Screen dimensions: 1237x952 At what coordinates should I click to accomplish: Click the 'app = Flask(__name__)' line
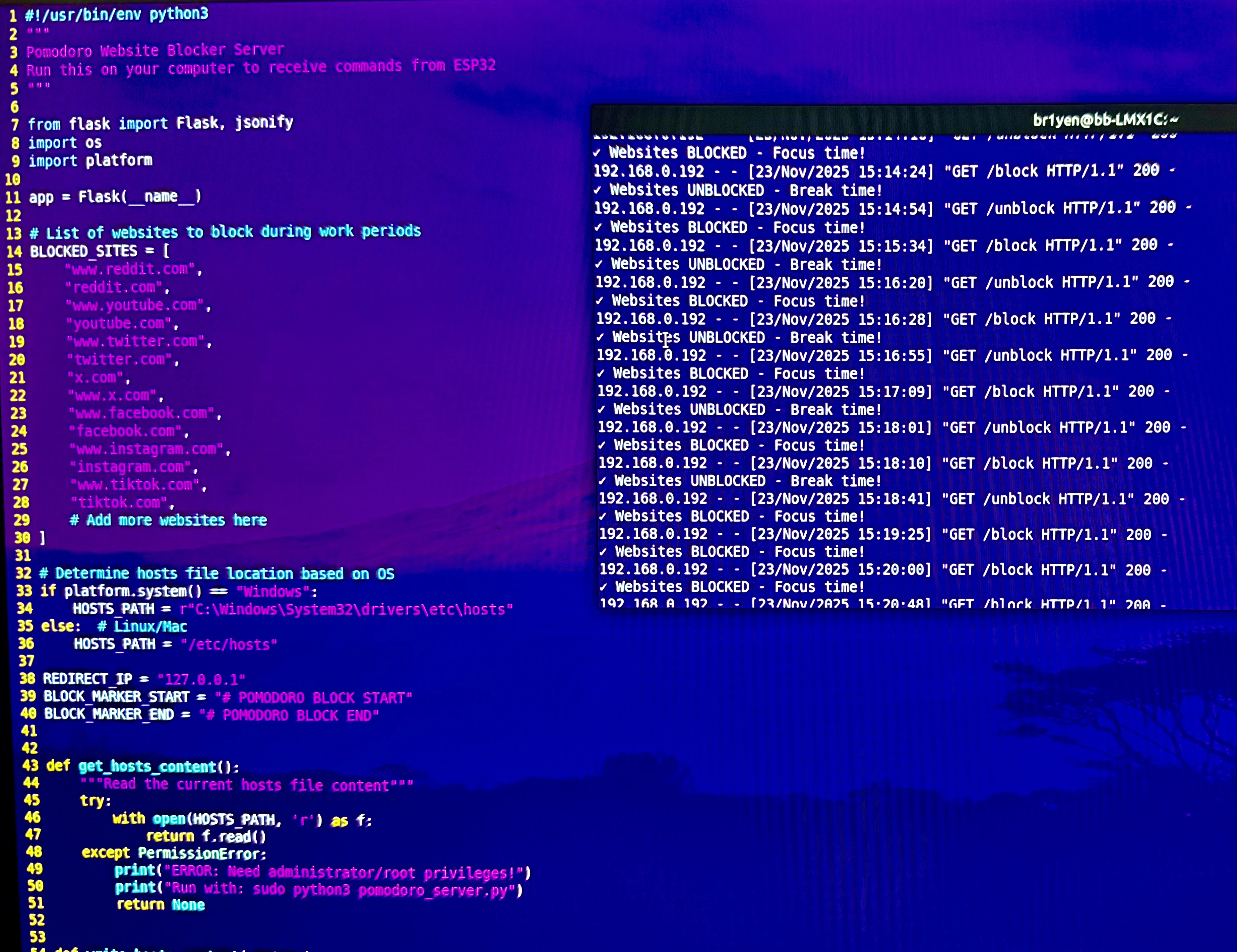(x=115, y=196)
